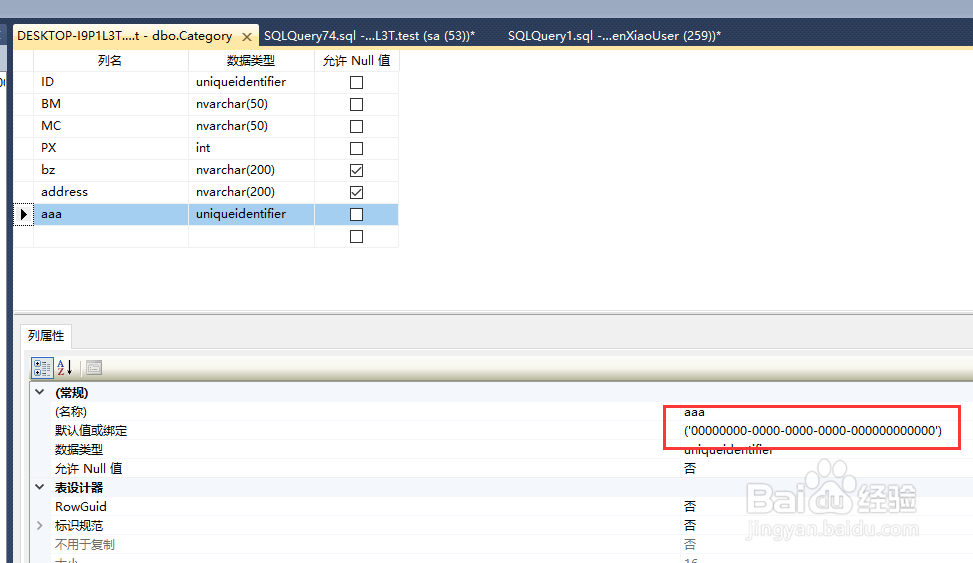Toggle Allow Null checkbox for MC column
The image size is (973, 563).
[x=356, y=126]
